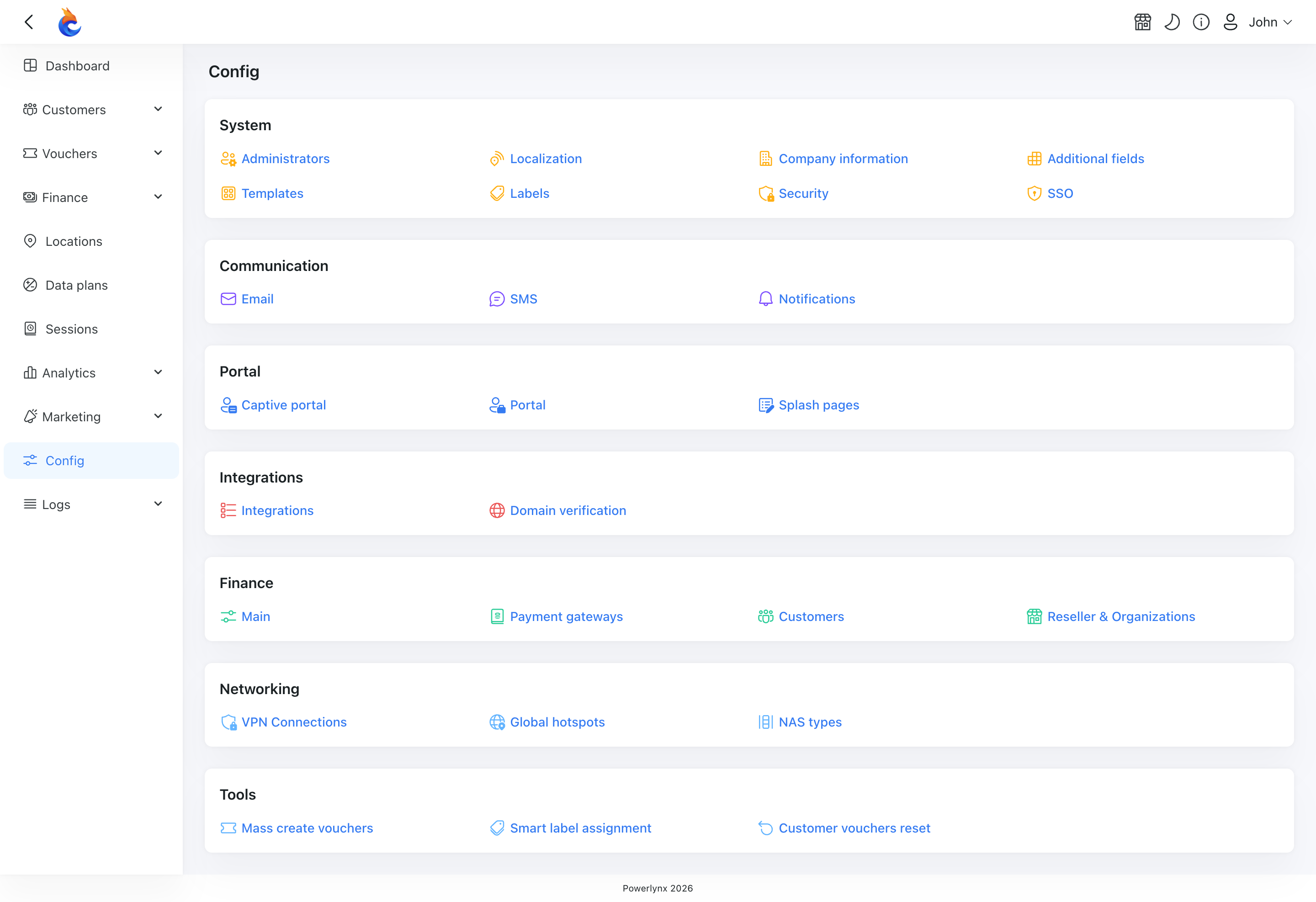Open the Main finance settings link
The width and height of the screenshot is (1316, 902).
(x=255, y=616)
